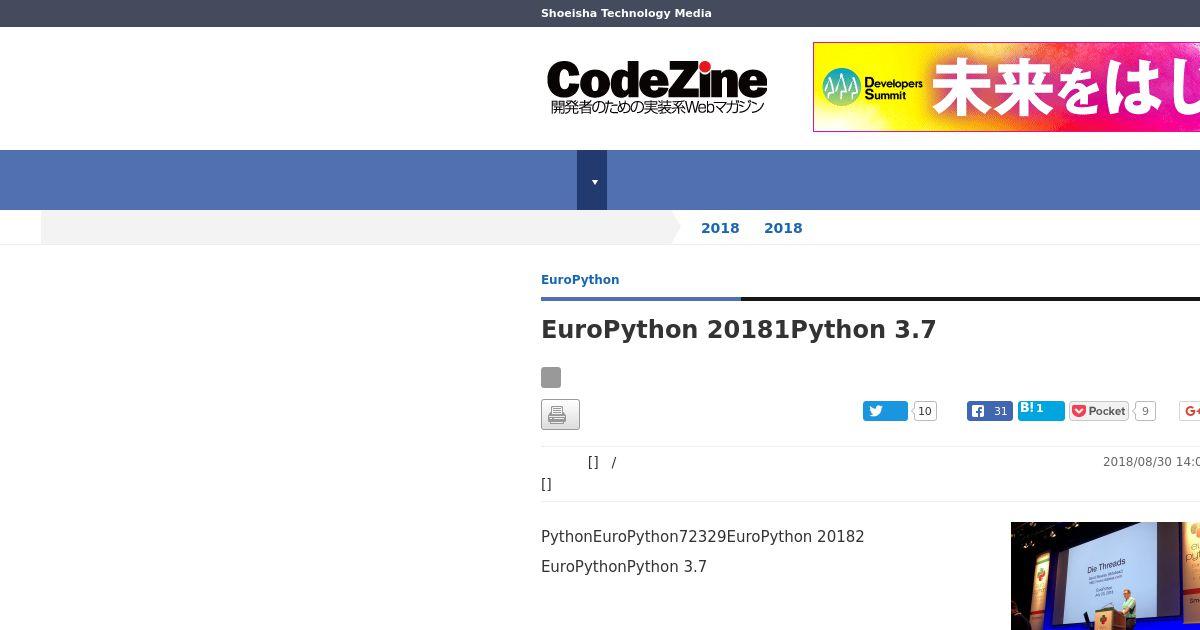Image resolution: width=1200 pixels, height=630 pixels.
Task: Save the article to Pocket
Action: tap(1099, 411)
